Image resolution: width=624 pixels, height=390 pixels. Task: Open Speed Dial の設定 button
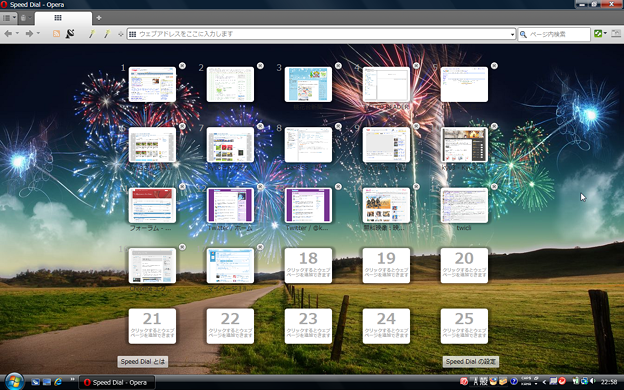pos(471,361)
